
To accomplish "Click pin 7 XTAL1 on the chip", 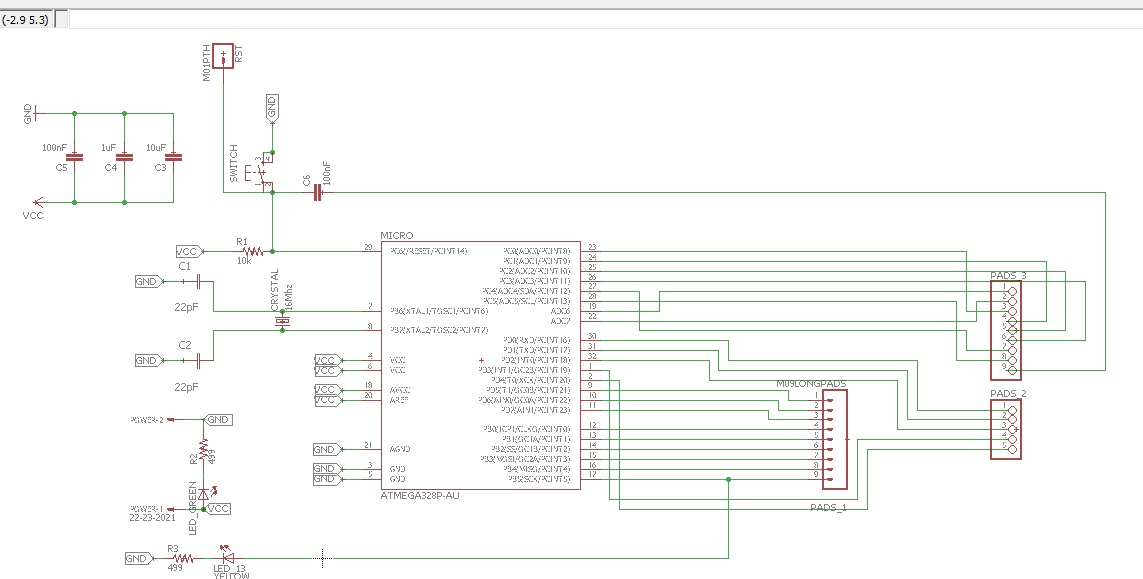I will tap(372, 311).
